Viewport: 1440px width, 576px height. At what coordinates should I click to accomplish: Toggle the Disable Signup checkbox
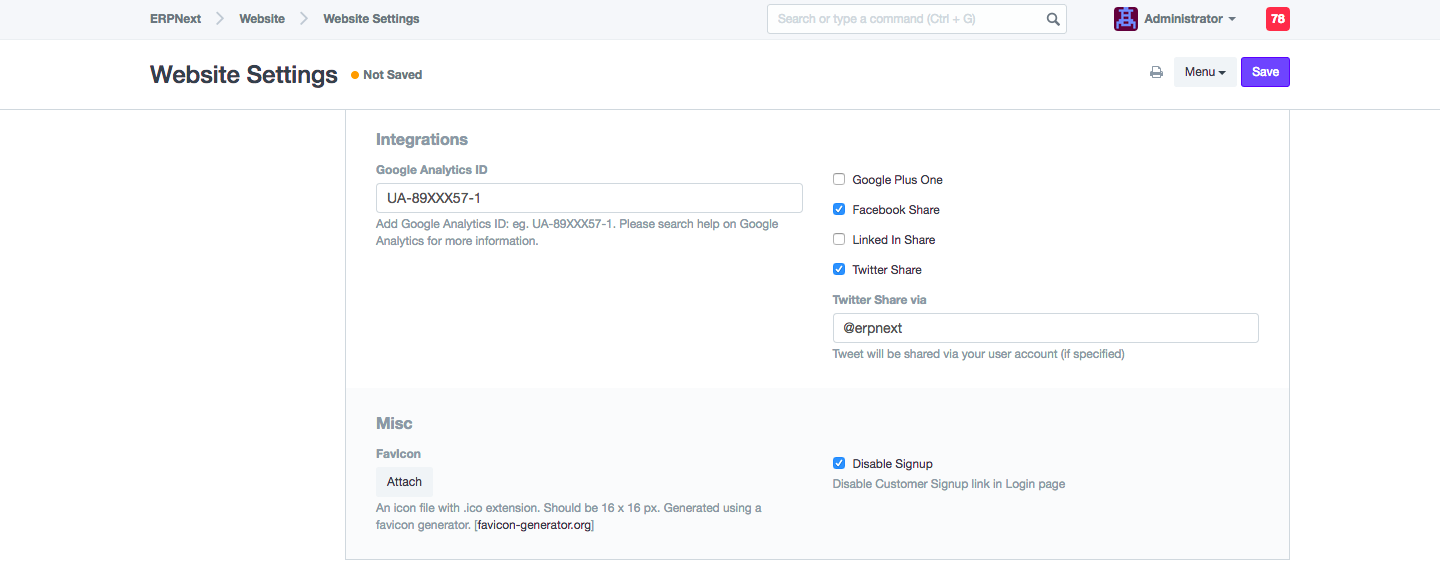click(x=839, y=464)
